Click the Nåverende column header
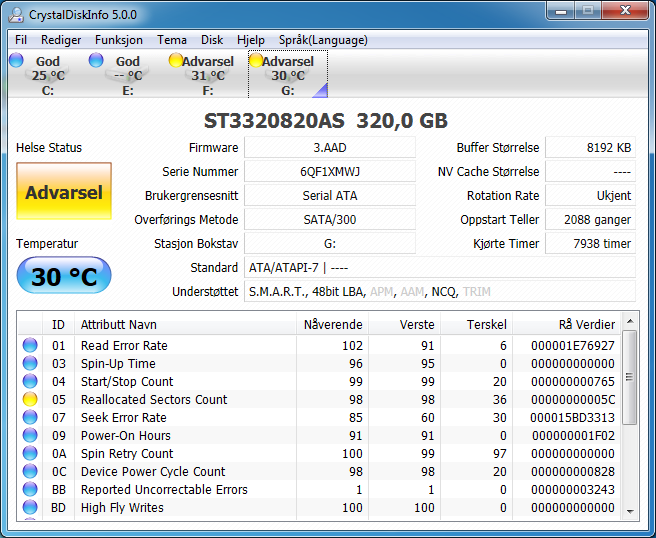This screenshot has width=656, height=538. click(x=333, y=324)
